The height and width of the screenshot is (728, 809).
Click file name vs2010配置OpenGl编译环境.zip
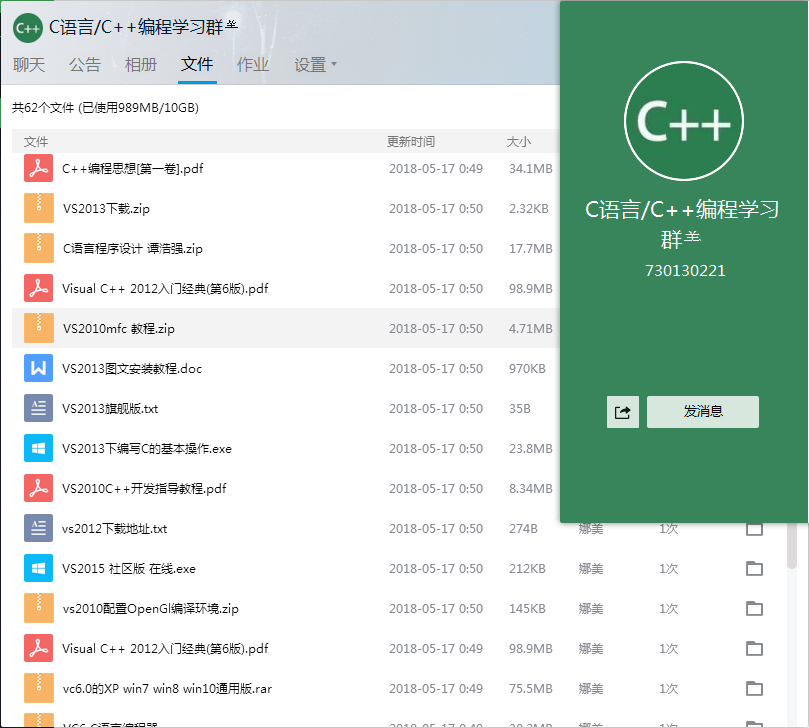(151, 609)
